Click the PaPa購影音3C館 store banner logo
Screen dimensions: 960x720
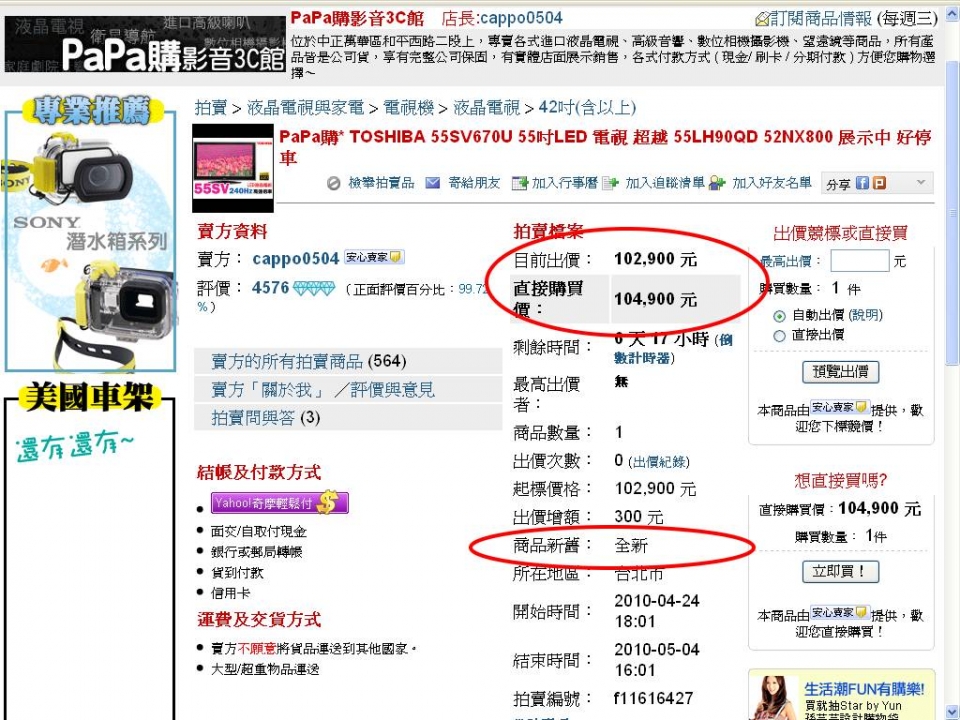tap(145, 43)
